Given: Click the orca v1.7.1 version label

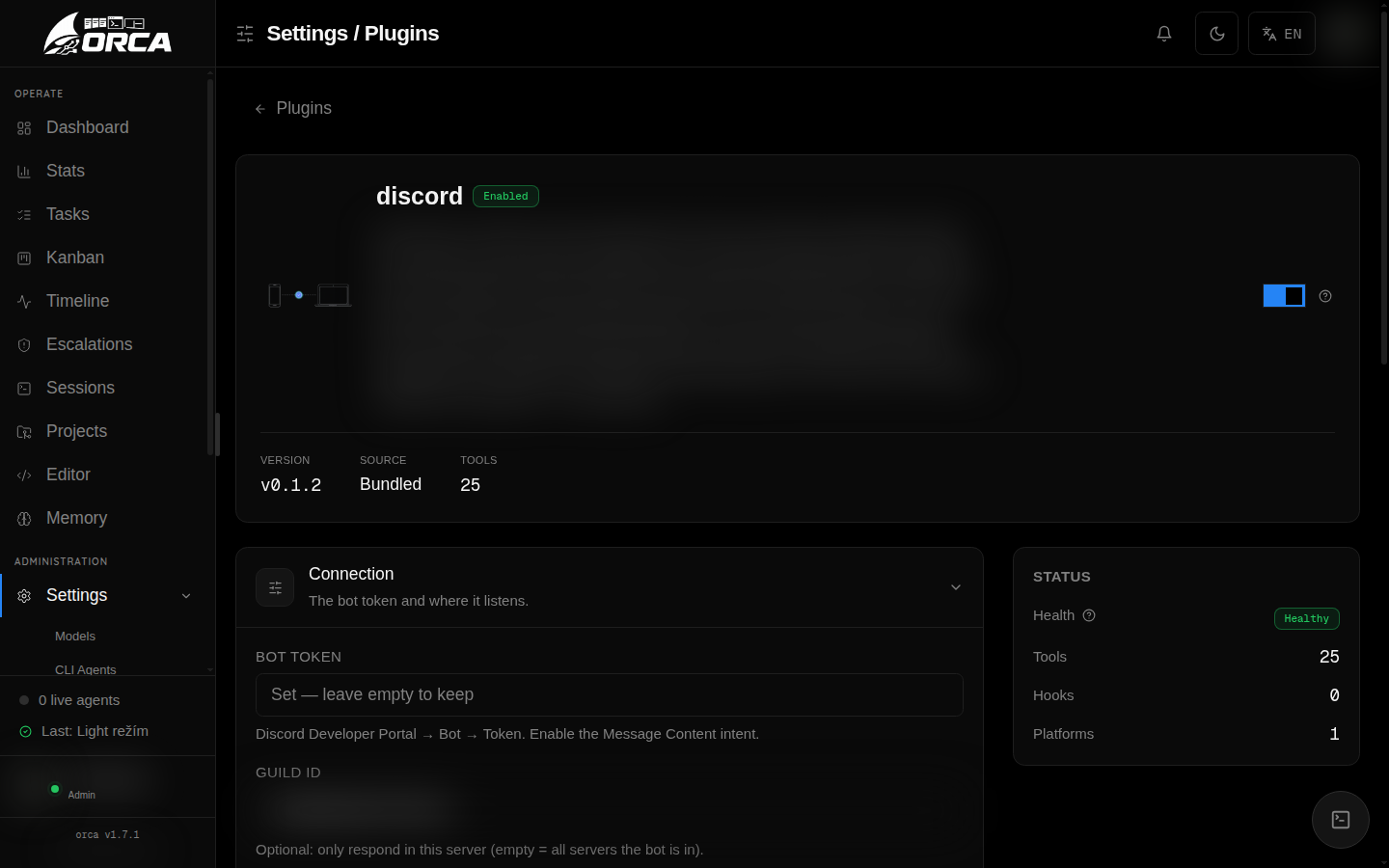Looking at the screenshot, I should (x=107, y=835).
